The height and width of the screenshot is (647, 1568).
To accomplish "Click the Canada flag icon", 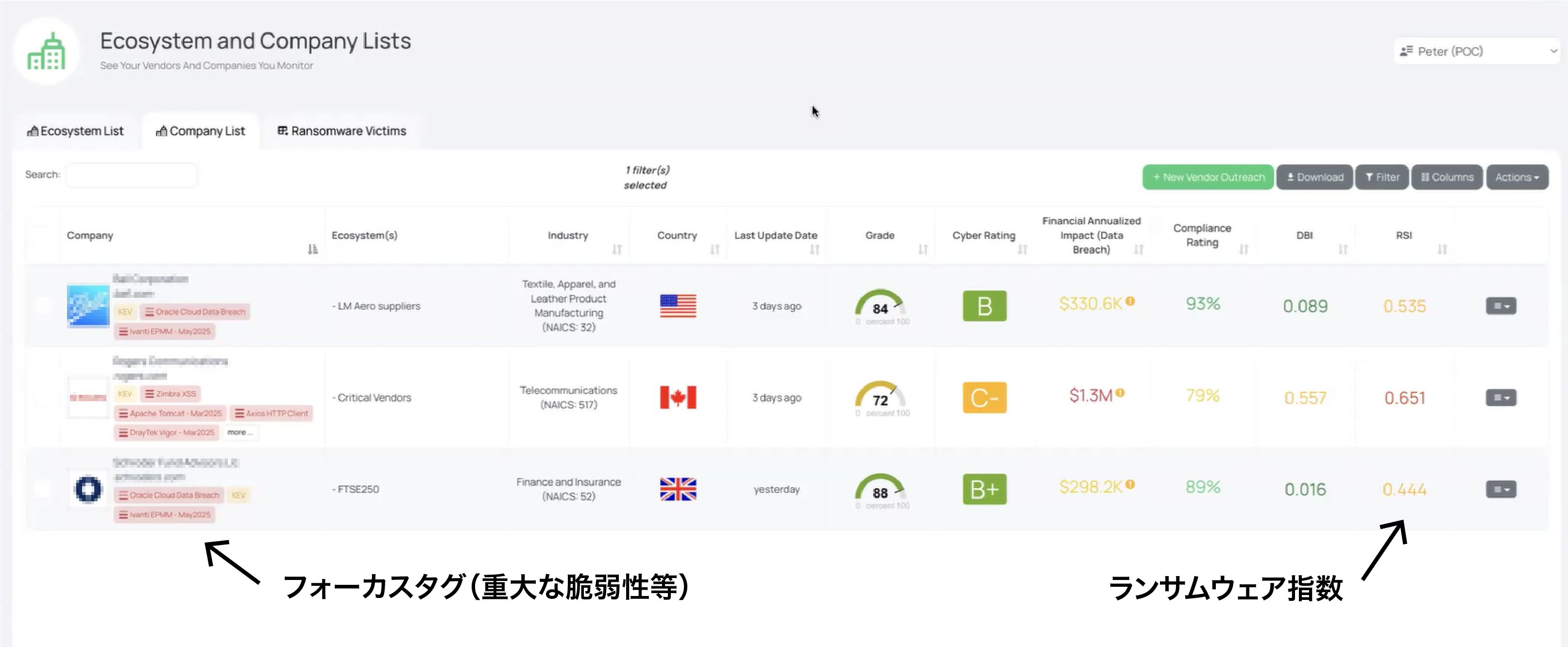I will pyautogui.click(x=678, y=397).
